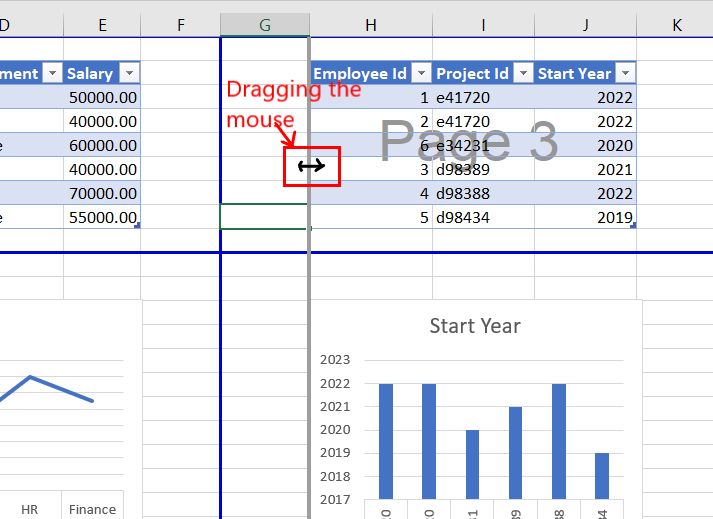Click the cell with salary 70000.00
Screen dimensions: 713x519
pos(102,193)
